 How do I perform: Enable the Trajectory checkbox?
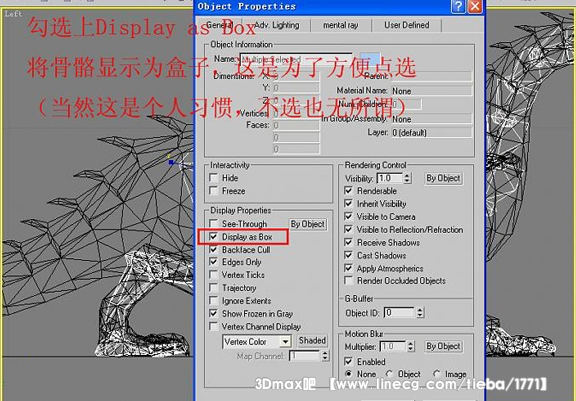click(x=213, y=288)
